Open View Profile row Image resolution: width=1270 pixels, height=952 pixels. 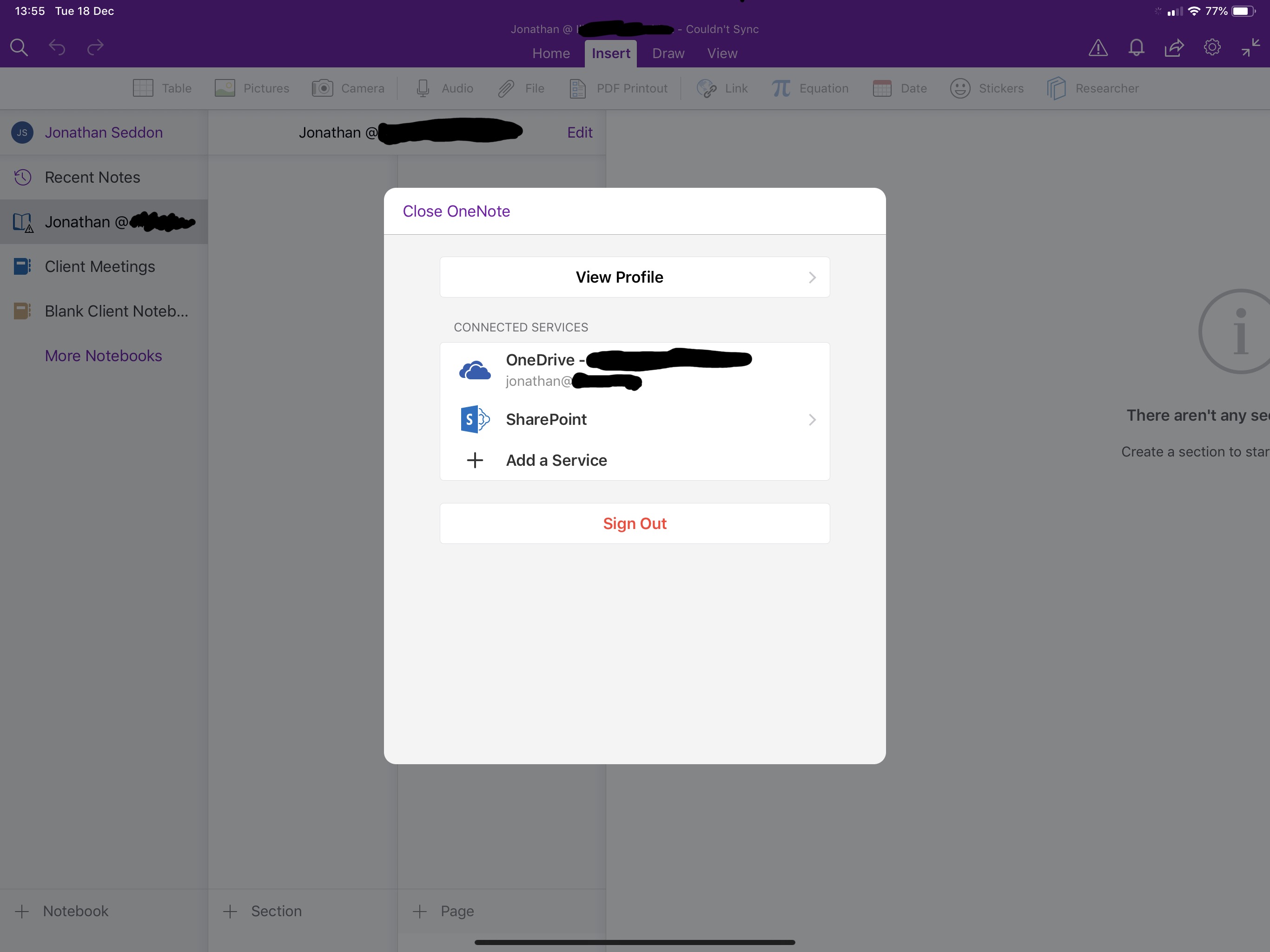tap(635, 278)
